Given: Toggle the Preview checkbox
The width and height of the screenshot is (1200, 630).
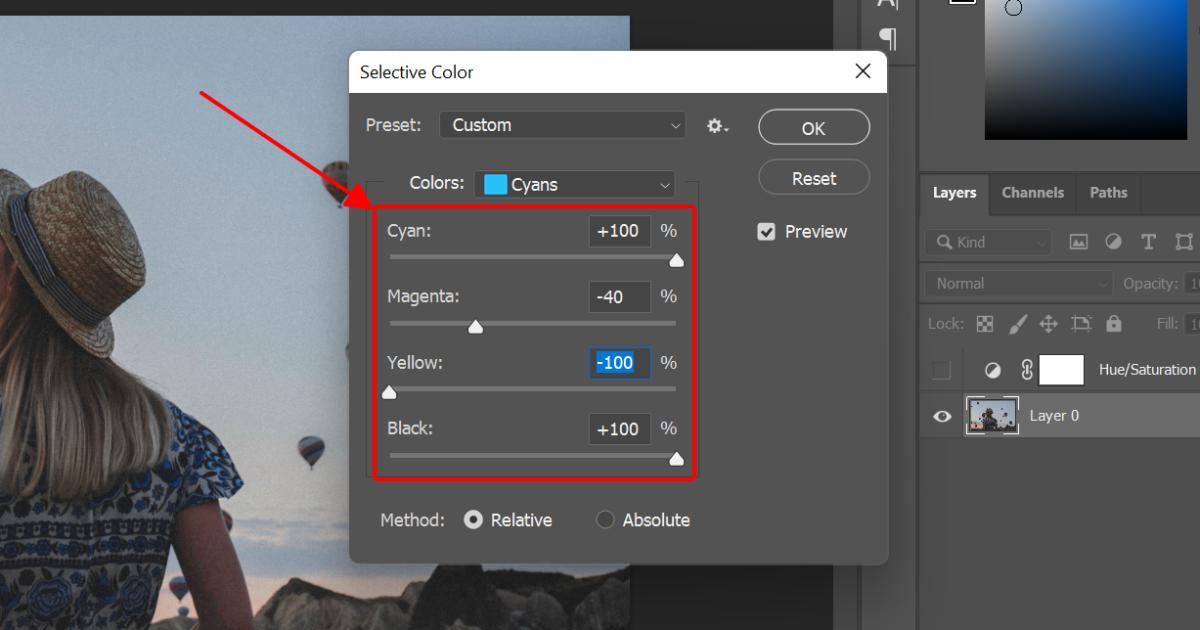Looking at the screenshot, I should (x=767, y=231).
